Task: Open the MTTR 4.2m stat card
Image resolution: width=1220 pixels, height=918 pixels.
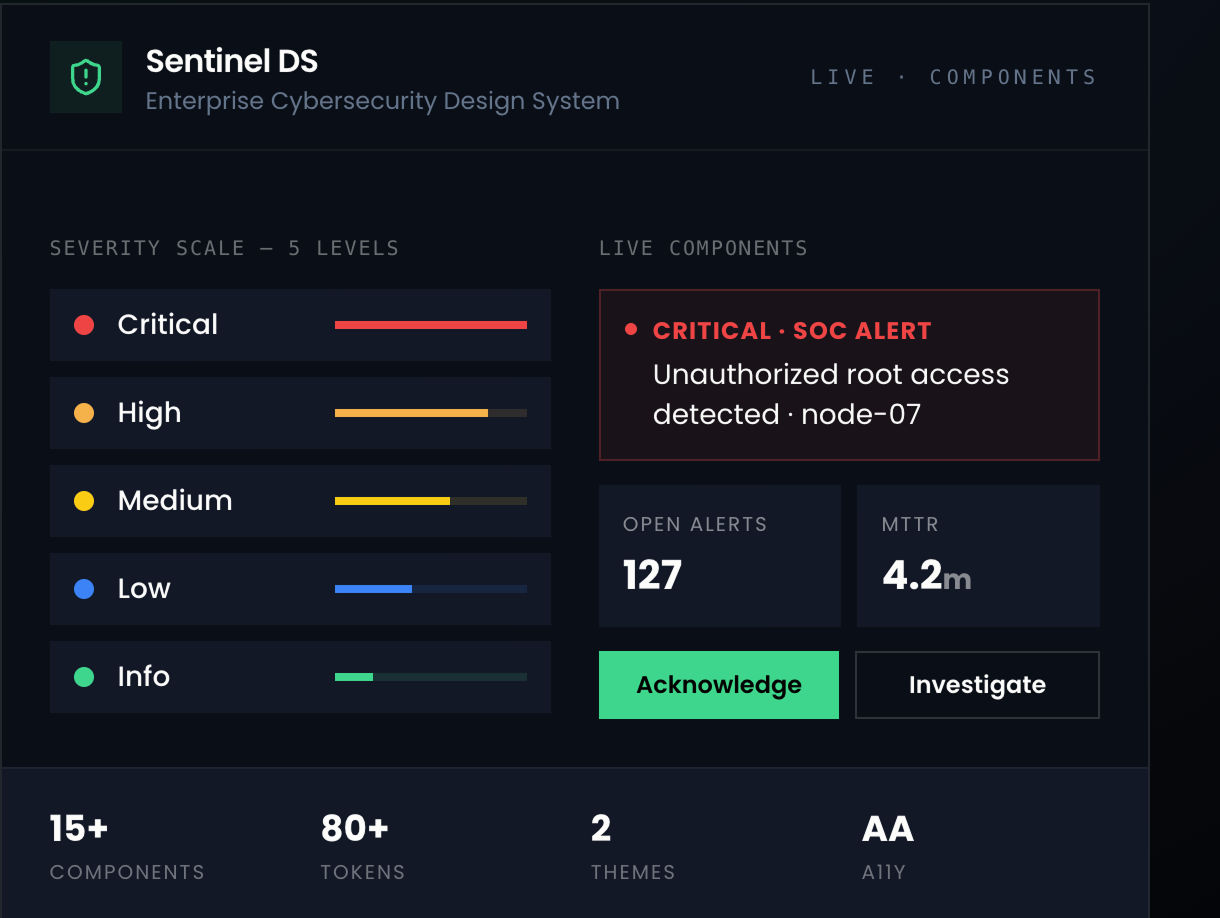Action: 978,556
